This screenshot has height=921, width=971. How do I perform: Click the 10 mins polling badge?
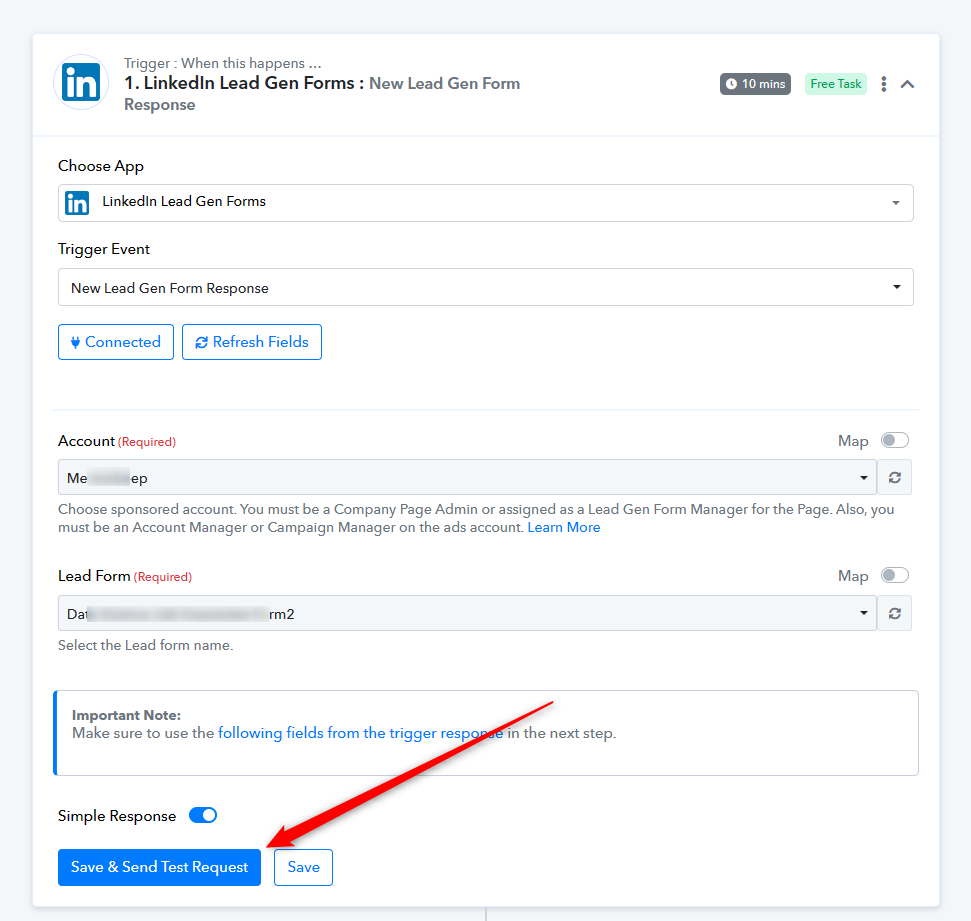(755, 84)
